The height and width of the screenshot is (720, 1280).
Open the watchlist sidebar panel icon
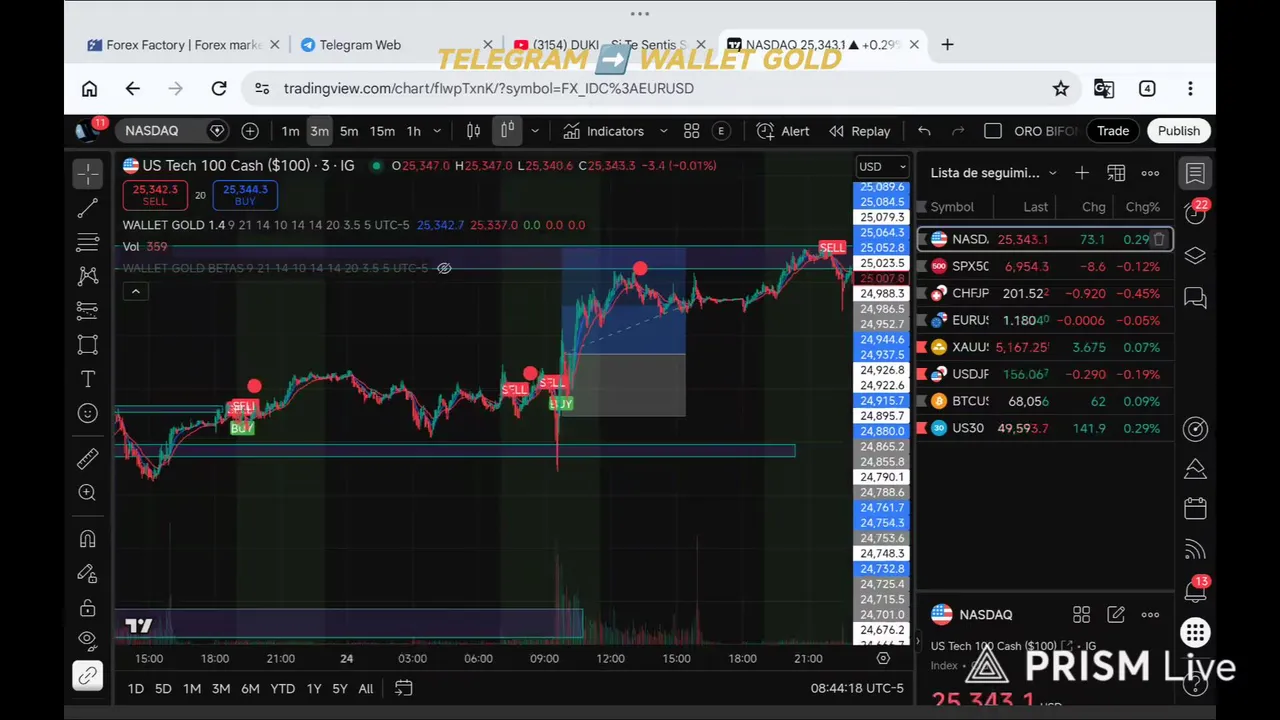pyautogui.click(x=1195, y=173)
